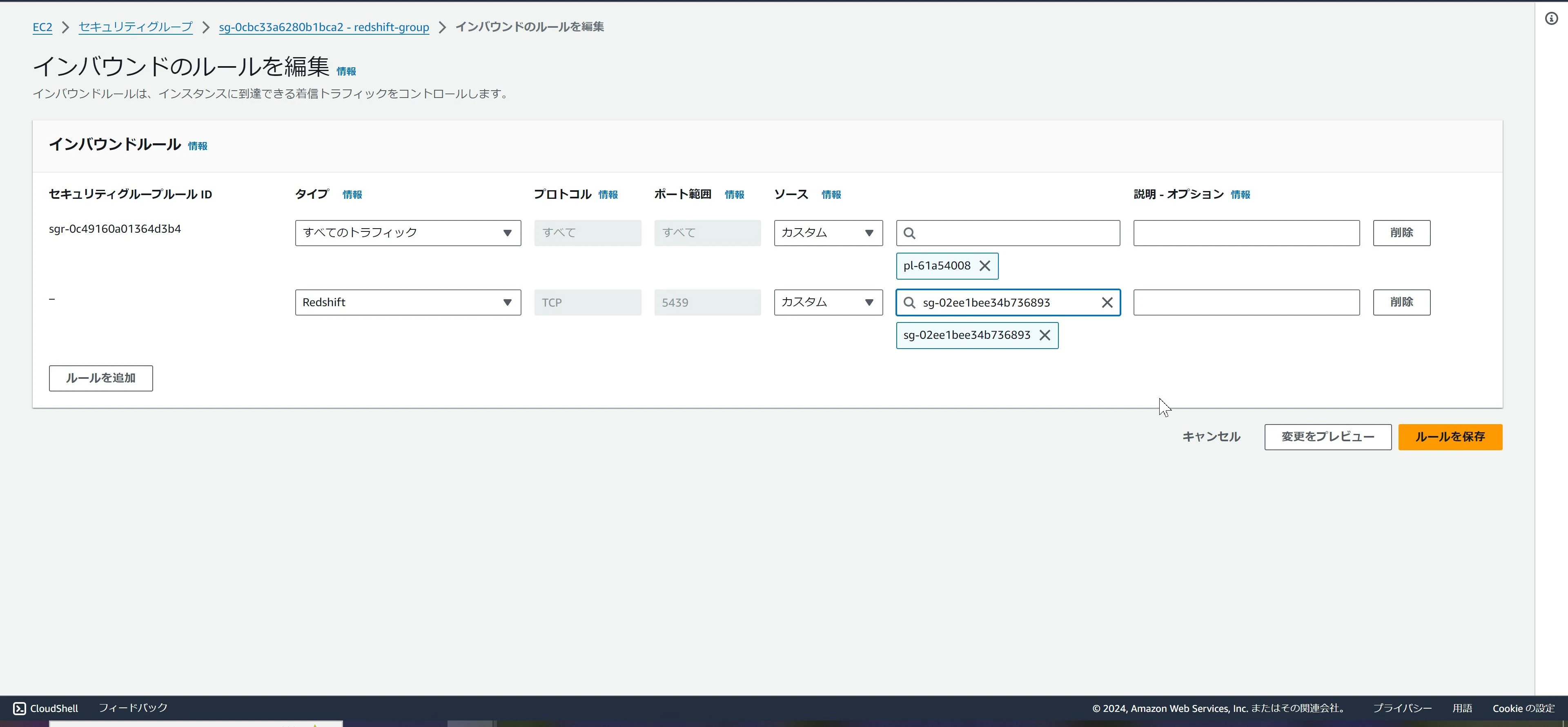Open 情報 link beside ポート範囲 column

click(x=734, y=195)
